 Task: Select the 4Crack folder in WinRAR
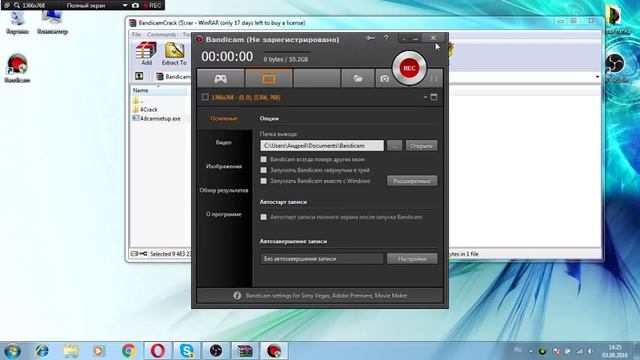[x=145, y=109]
